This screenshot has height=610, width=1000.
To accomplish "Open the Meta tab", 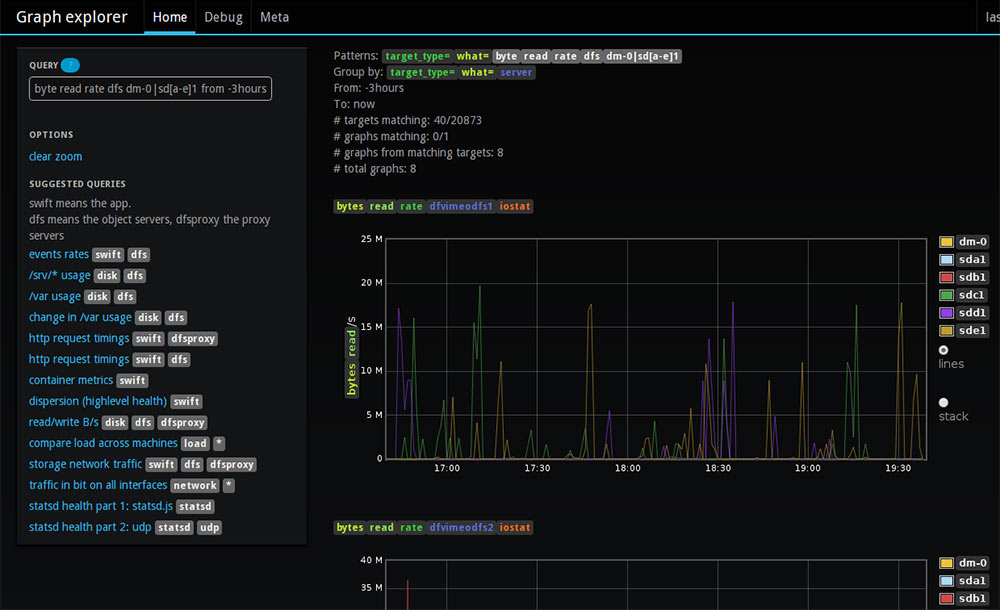I will pos(274,17).
